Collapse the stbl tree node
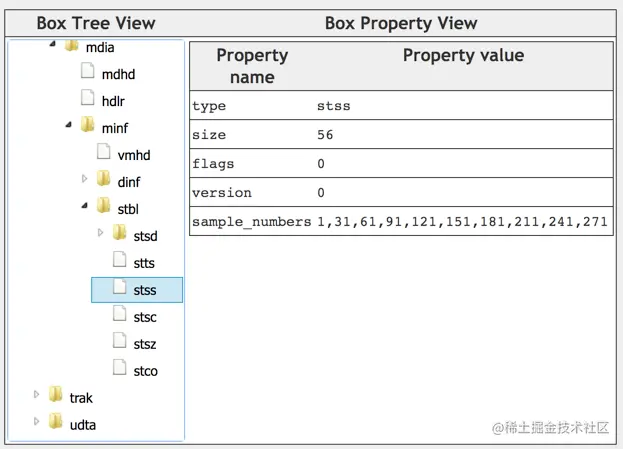The height and width of the screenshot is (449, 623). click(x=84, y=205)
